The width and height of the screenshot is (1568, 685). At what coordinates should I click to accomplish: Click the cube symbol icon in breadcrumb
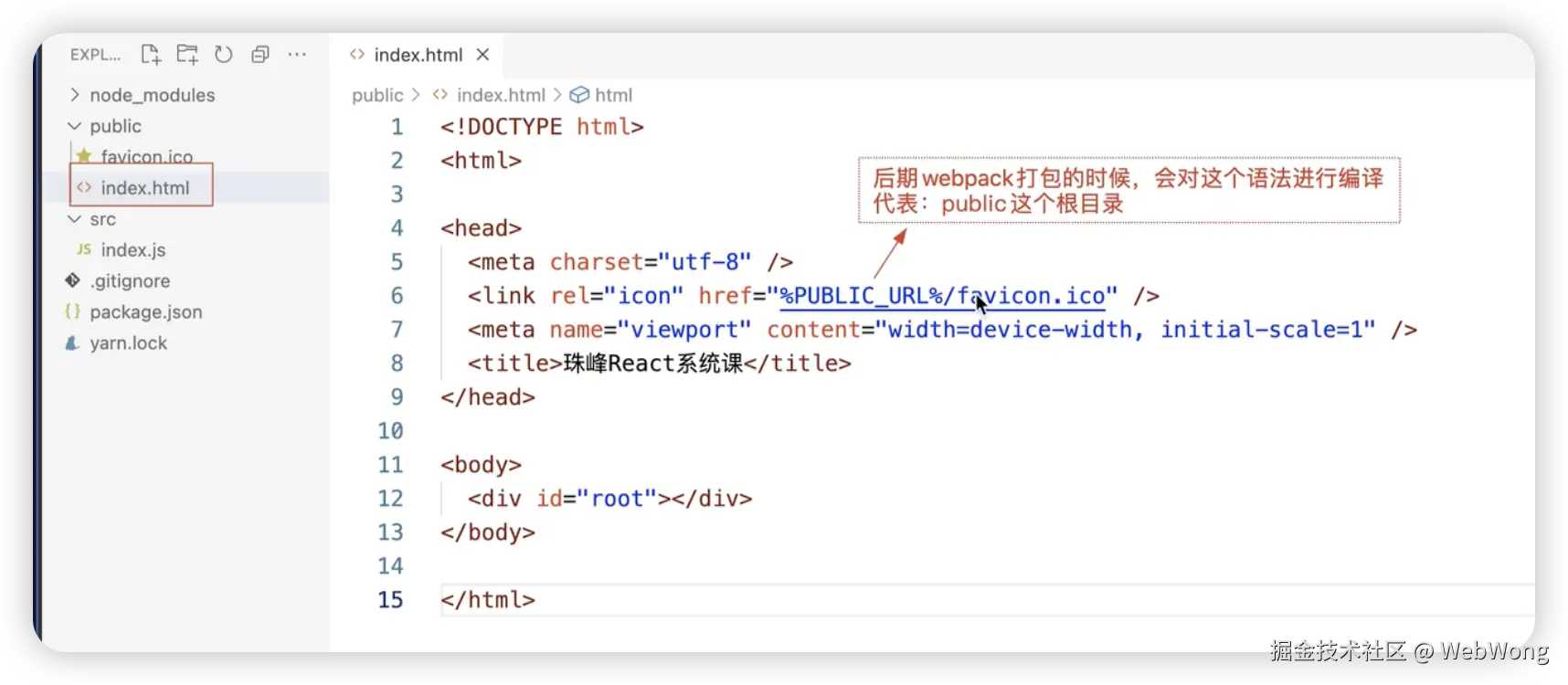pyautogui.click(x=579, y=95)
